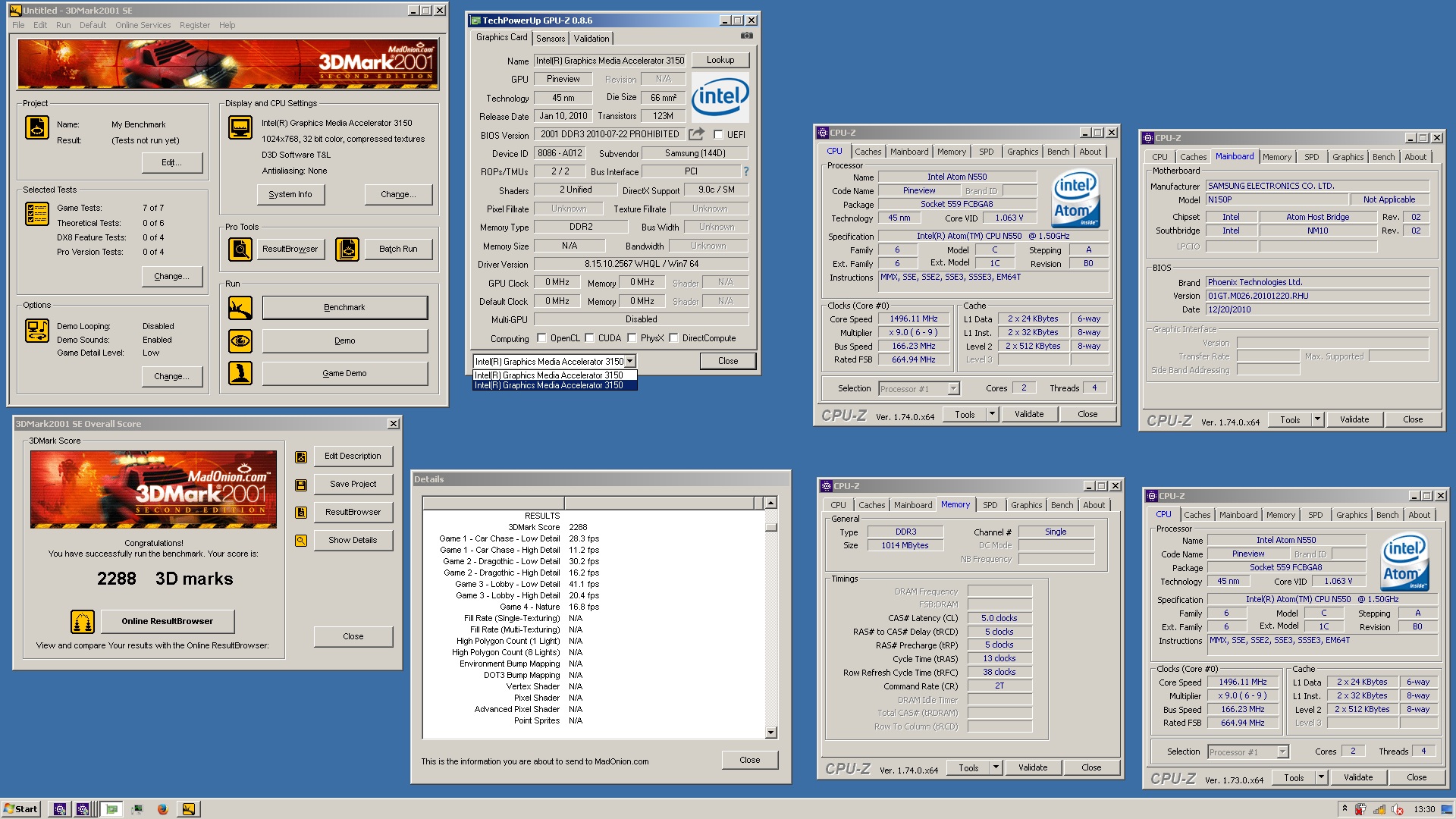
Task: Click the GPU-Z screenshot camera icon
Action: point(747,36)
